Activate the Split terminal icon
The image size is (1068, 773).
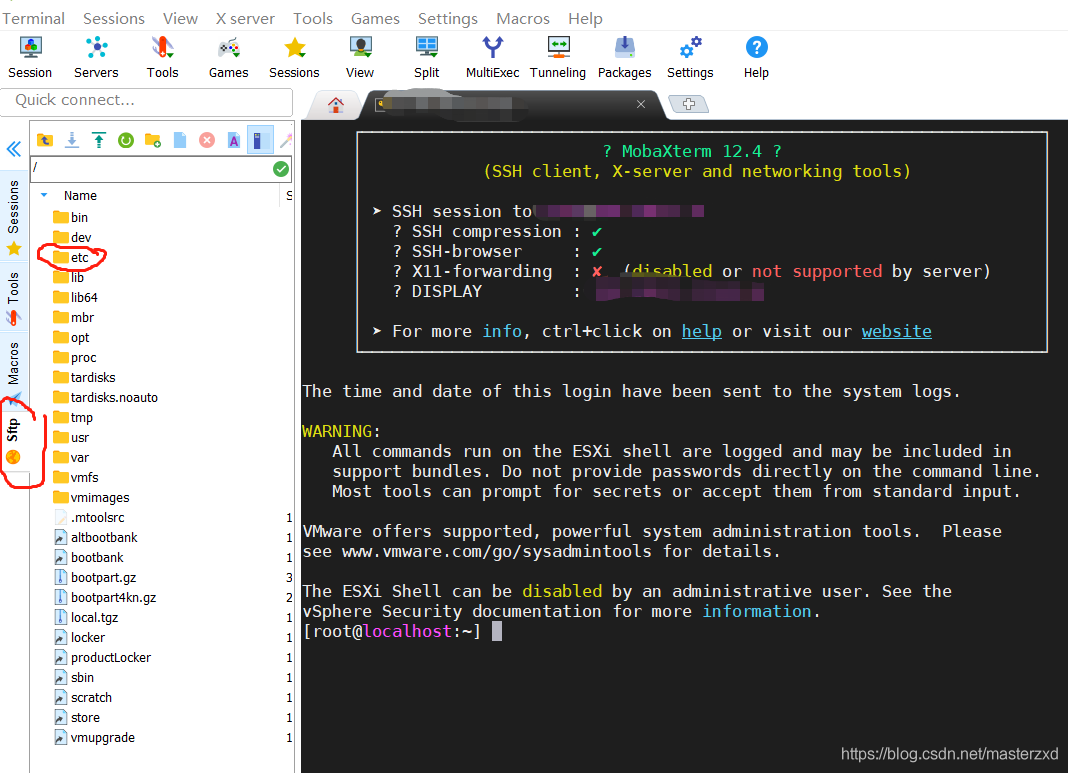(x=426, y=57)
